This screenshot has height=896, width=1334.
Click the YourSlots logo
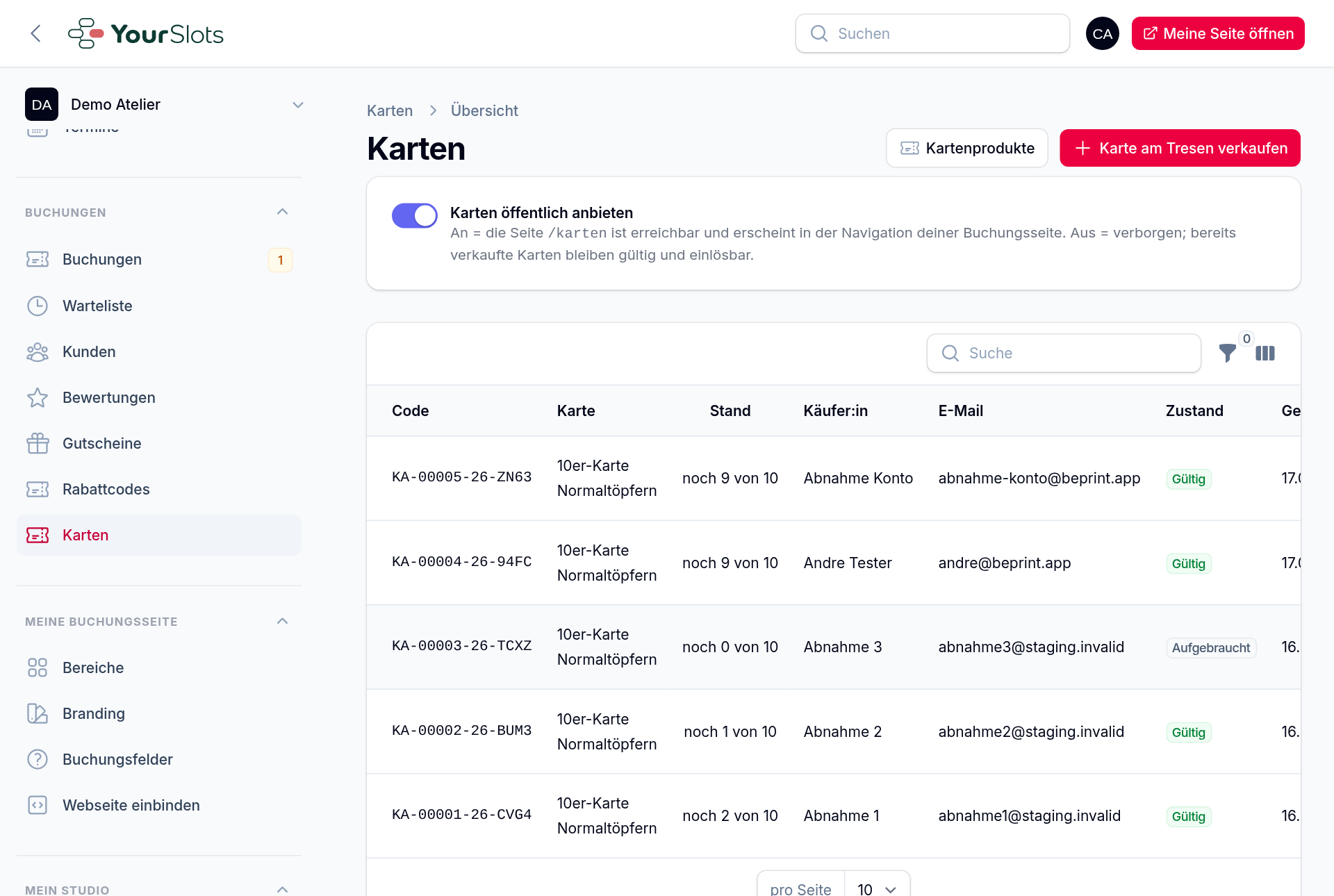click(x=146, y=33)
